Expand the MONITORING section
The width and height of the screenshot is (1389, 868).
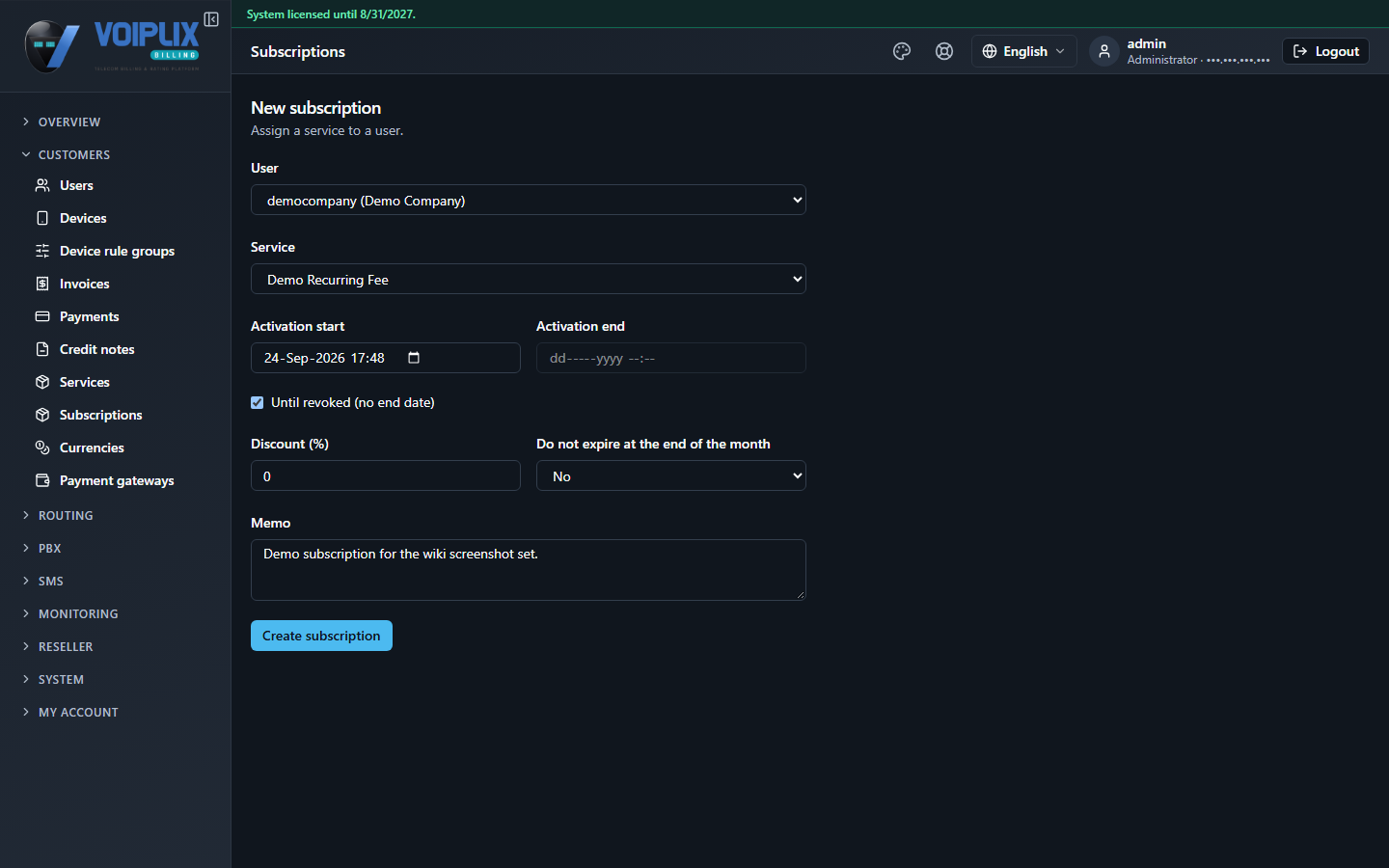click(70, 613)
